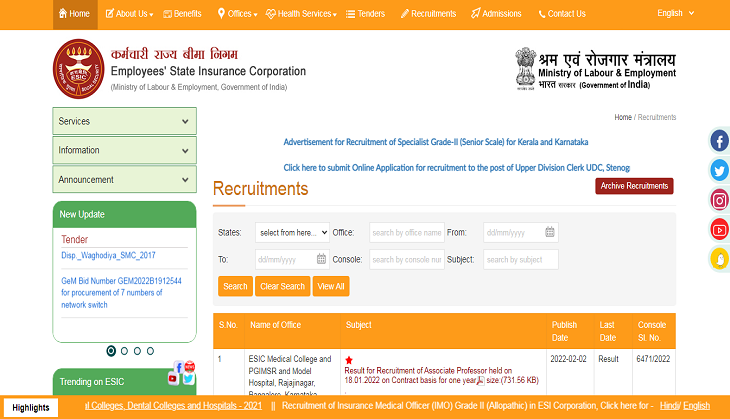Viewport: 730px width, 419px height.
Task: Open the Benefits page
Action: pos(182,14)
